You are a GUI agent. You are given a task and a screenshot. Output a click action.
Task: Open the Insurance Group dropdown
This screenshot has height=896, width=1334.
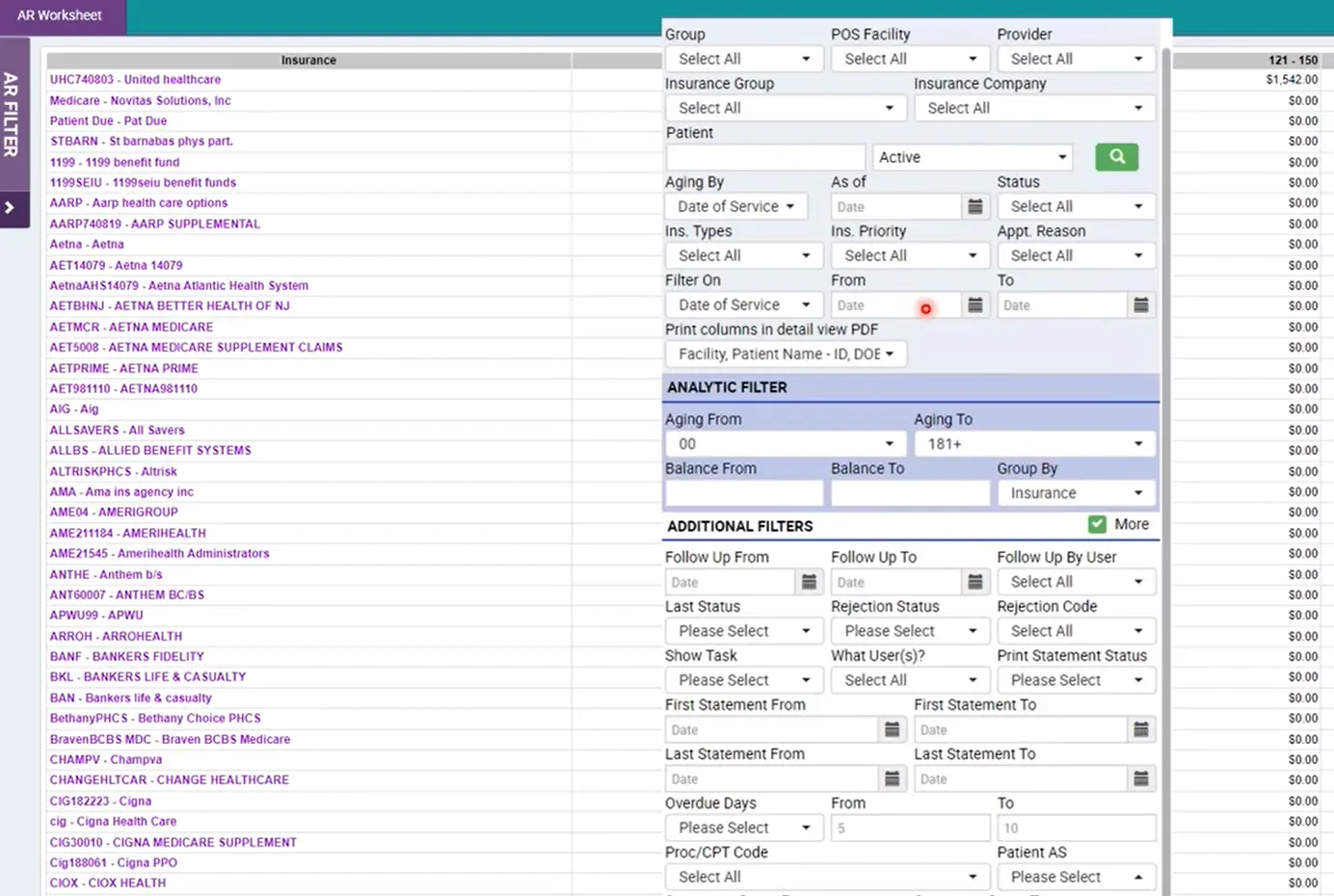point(786,108)
